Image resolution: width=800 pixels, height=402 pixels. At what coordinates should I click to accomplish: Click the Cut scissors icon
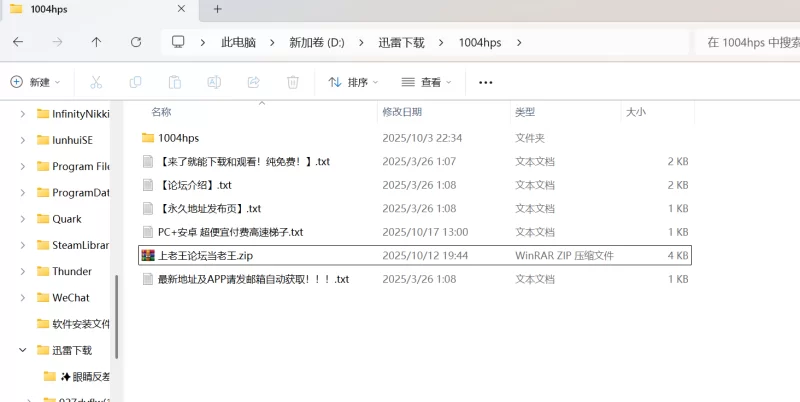96,82
